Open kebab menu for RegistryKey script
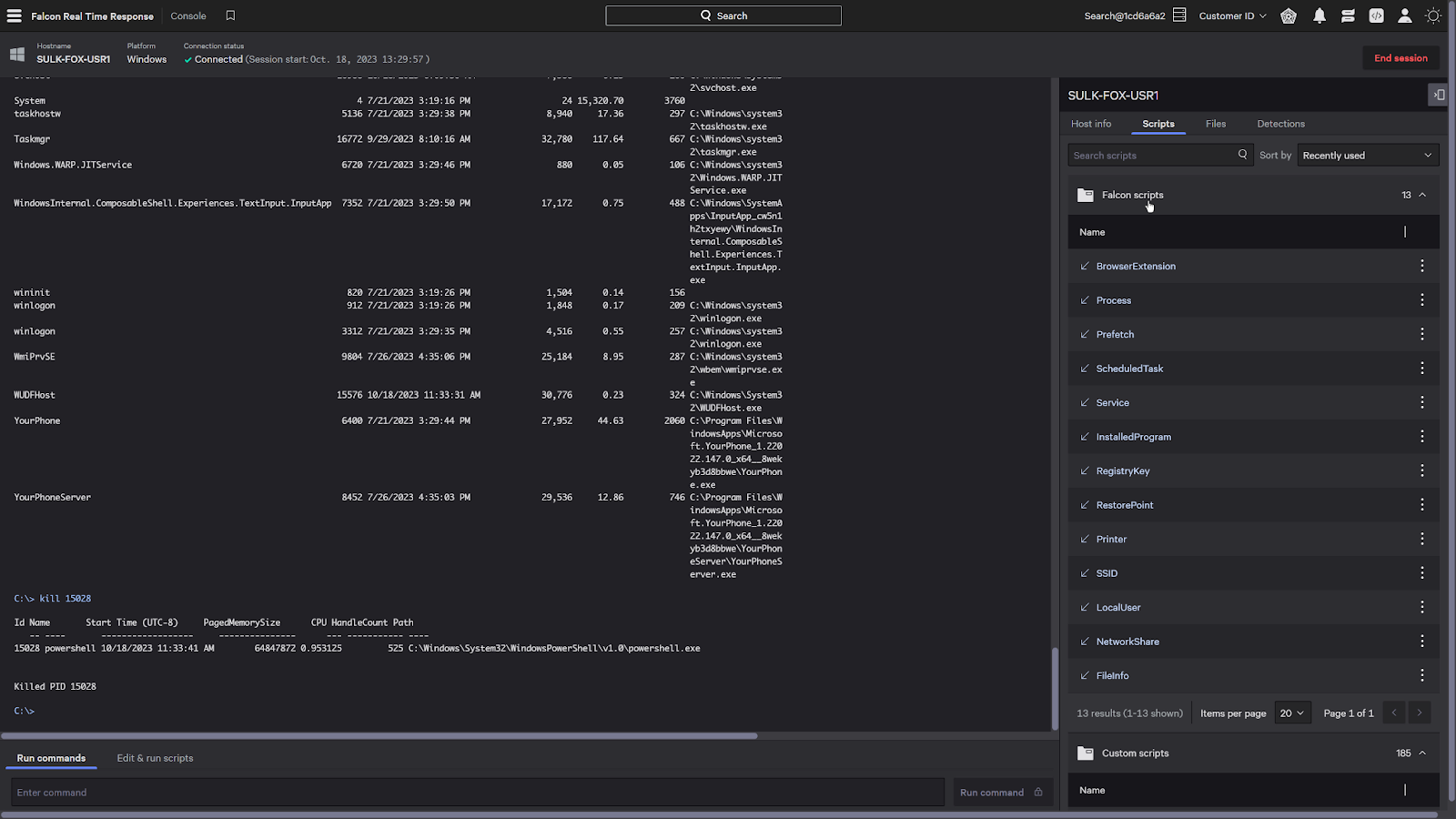The width and height of the screenshot is (1456, 819). coord(1421,470)
